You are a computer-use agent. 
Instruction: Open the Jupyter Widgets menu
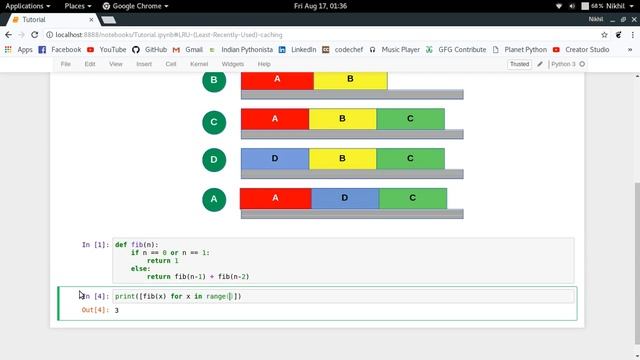[x=233, y=64]
